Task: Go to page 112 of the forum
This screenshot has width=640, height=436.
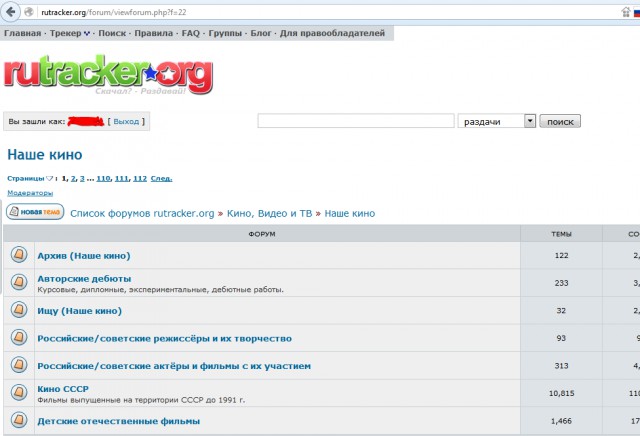Action: (x=140, y=178)
